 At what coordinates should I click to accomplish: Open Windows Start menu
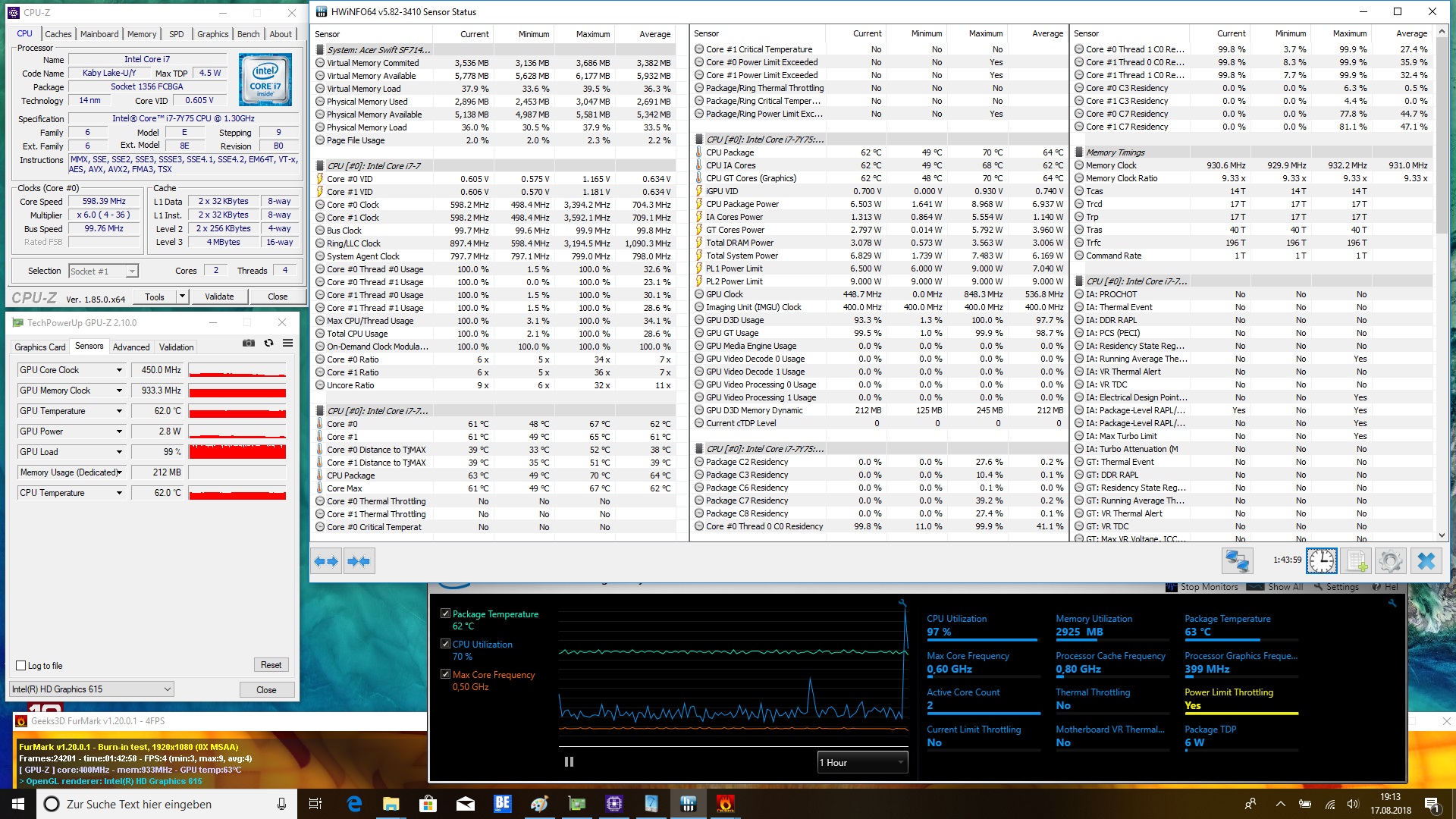pos(18,804)
